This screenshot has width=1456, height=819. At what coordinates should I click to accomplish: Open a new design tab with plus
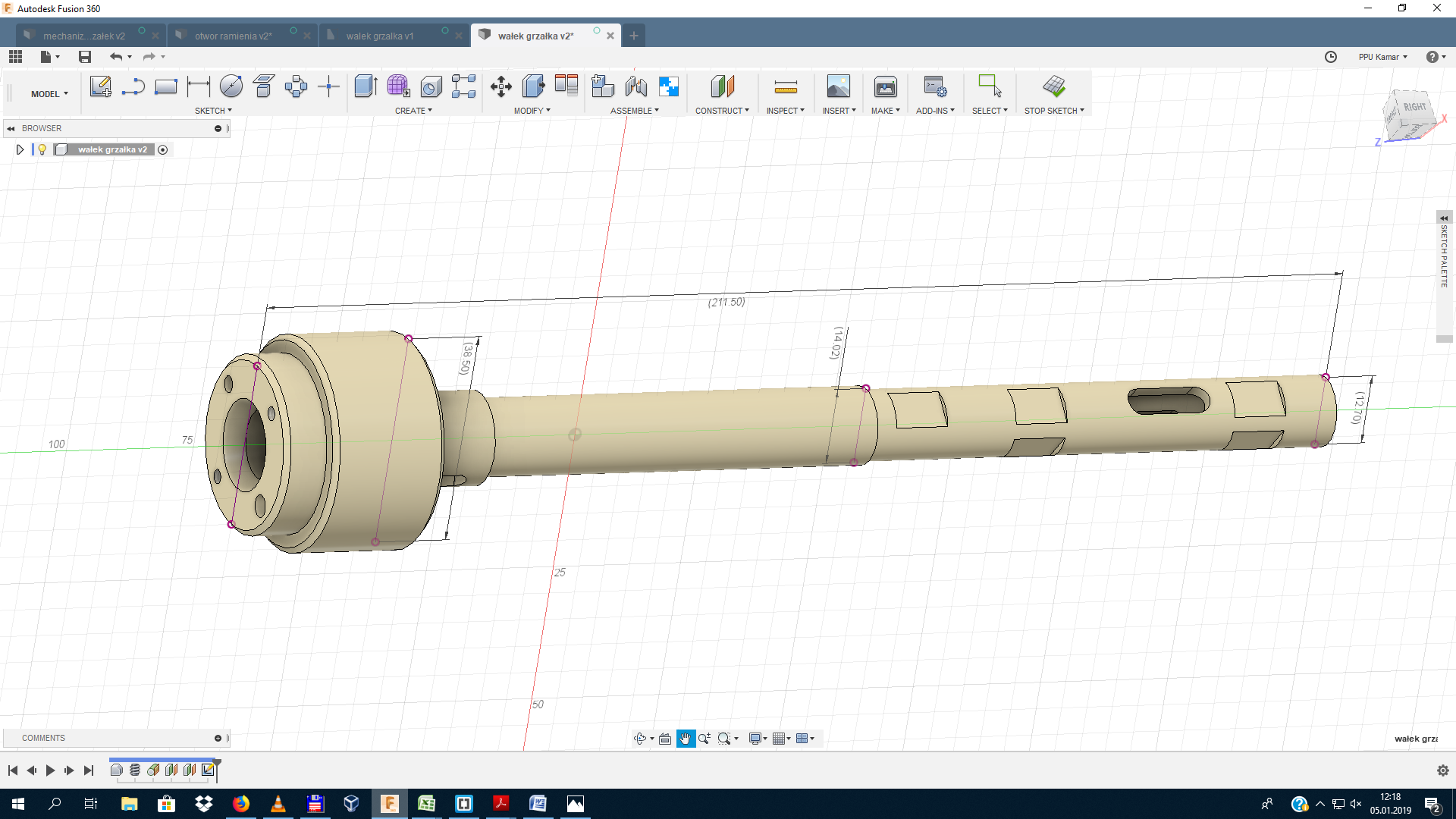click(x=634, y=36)
